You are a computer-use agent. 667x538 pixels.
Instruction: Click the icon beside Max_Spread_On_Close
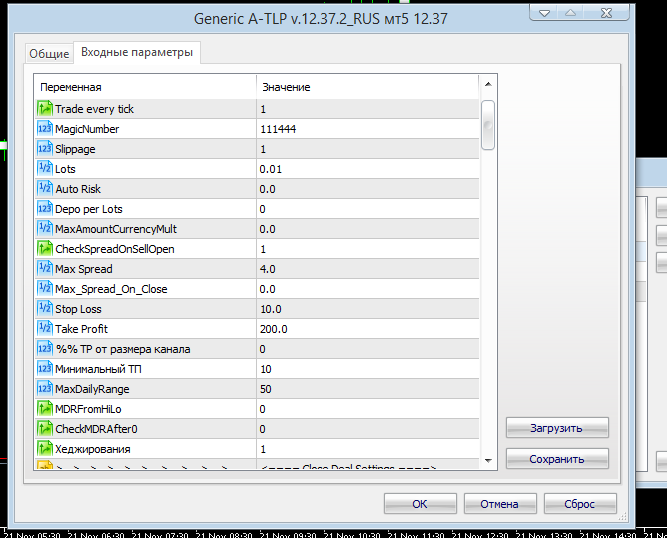tap(45, 289)
